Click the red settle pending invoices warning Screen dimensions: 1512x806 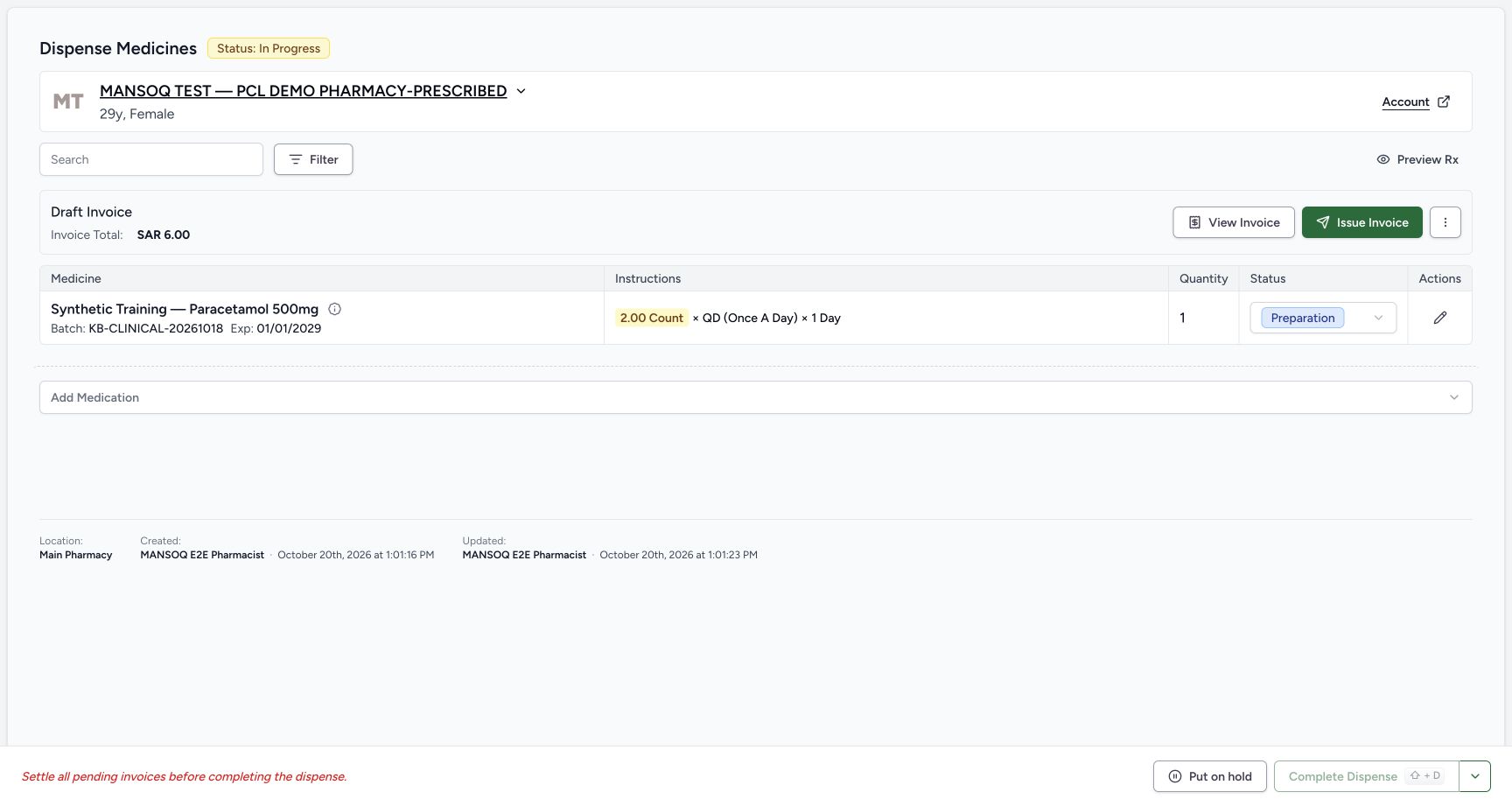pos(185,776)
